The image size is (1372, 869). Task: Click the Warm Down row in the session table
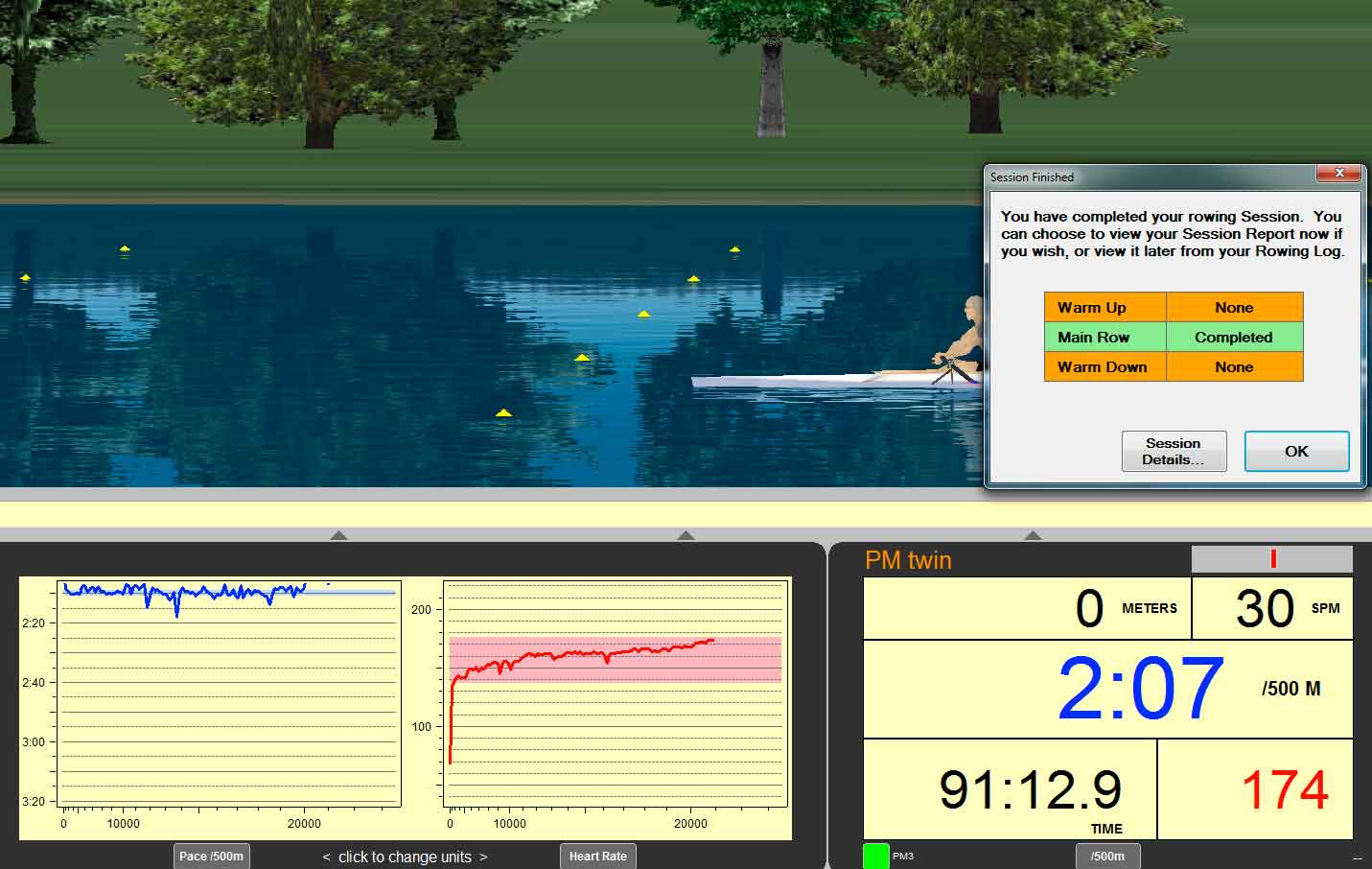coord(1103,366)
